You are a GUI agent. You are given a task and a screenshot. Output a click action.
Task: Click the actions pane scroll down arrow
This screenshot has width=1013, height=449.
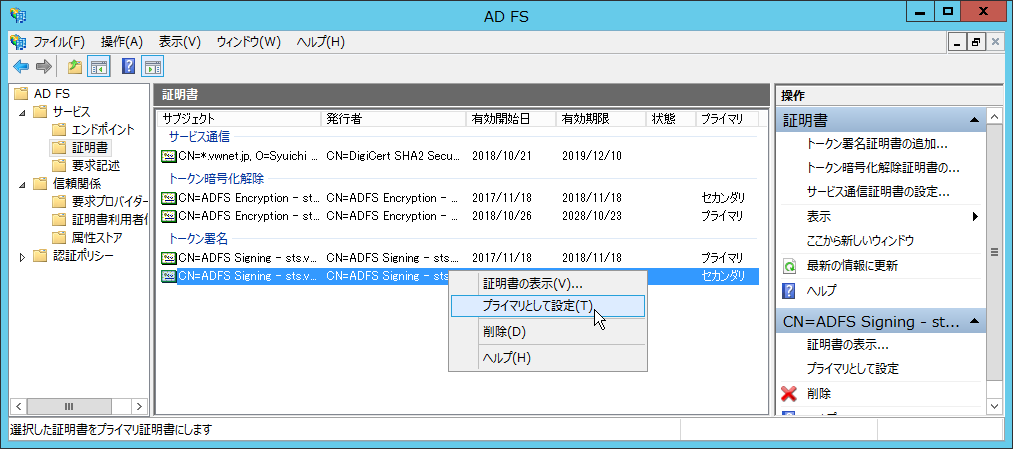pos(995,406)
